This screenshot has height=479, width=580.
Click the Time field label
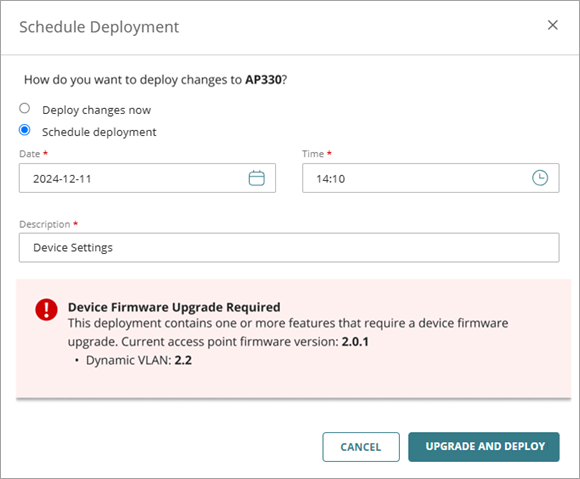click(313, 154)
